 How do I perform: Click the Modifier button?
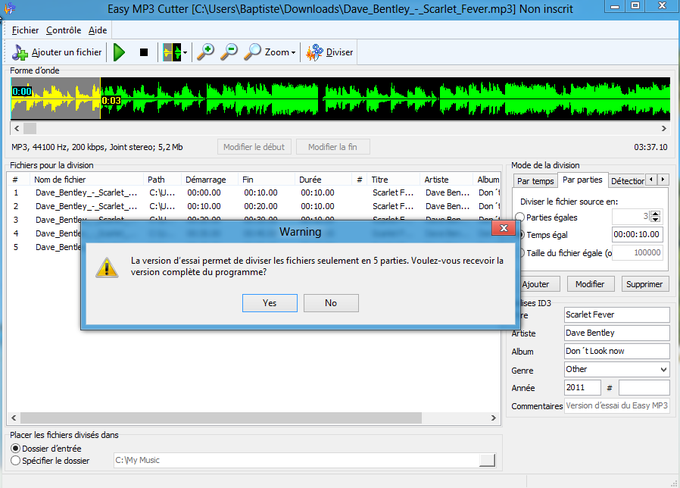[590, 284]
